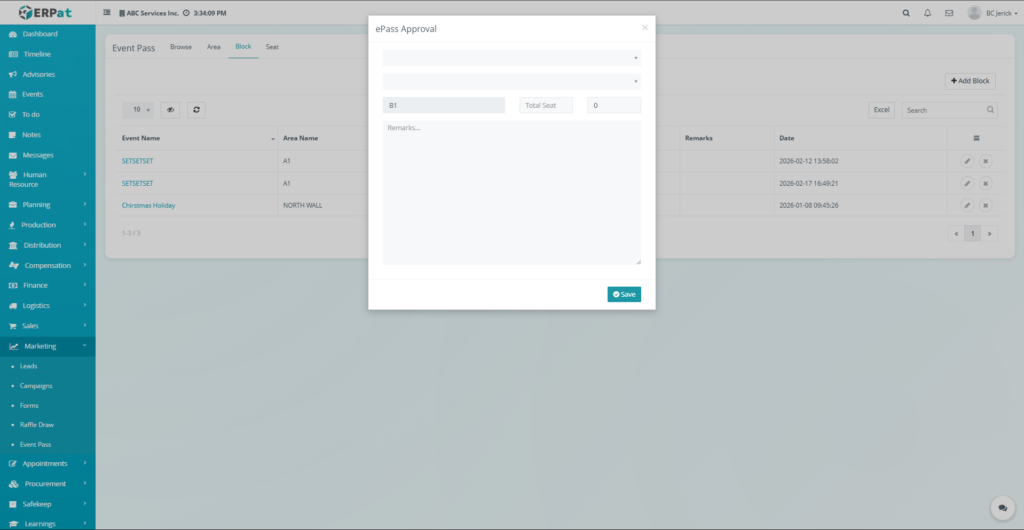Screen dimensions: 1024x530
Task: Open the first SETSETSET event link
Action: tap(137, 161)
